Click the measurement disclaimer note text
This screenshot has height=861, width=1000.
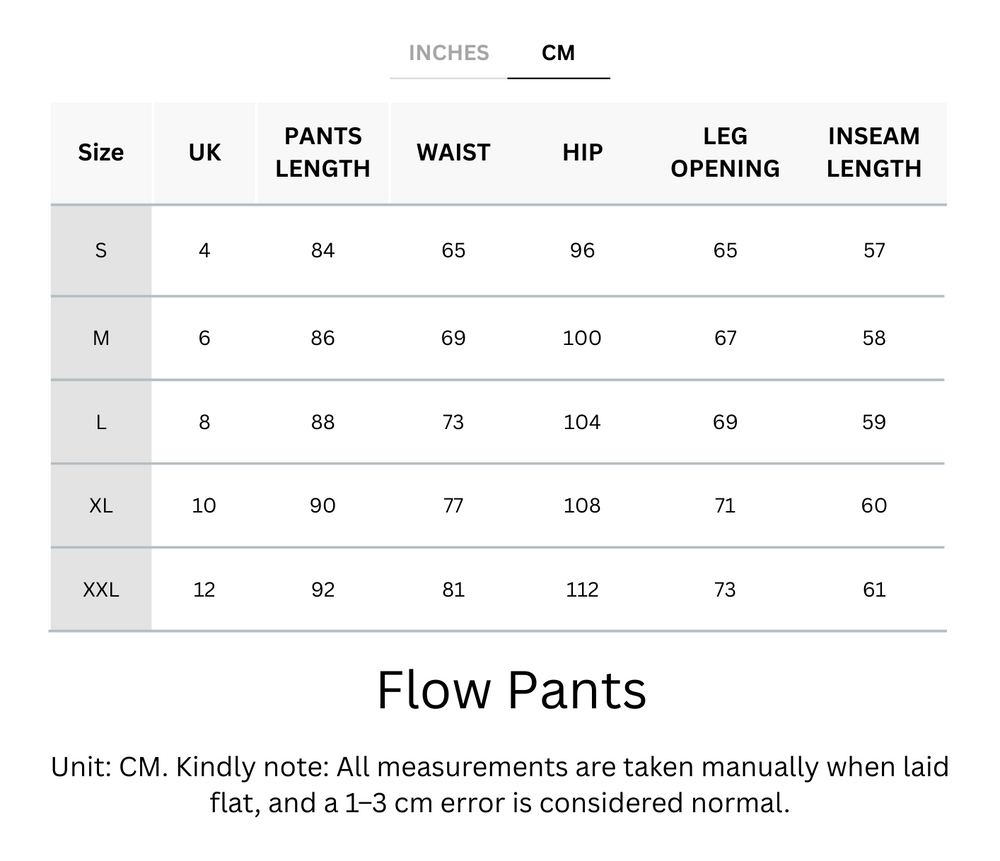click(x=500, y=786)
